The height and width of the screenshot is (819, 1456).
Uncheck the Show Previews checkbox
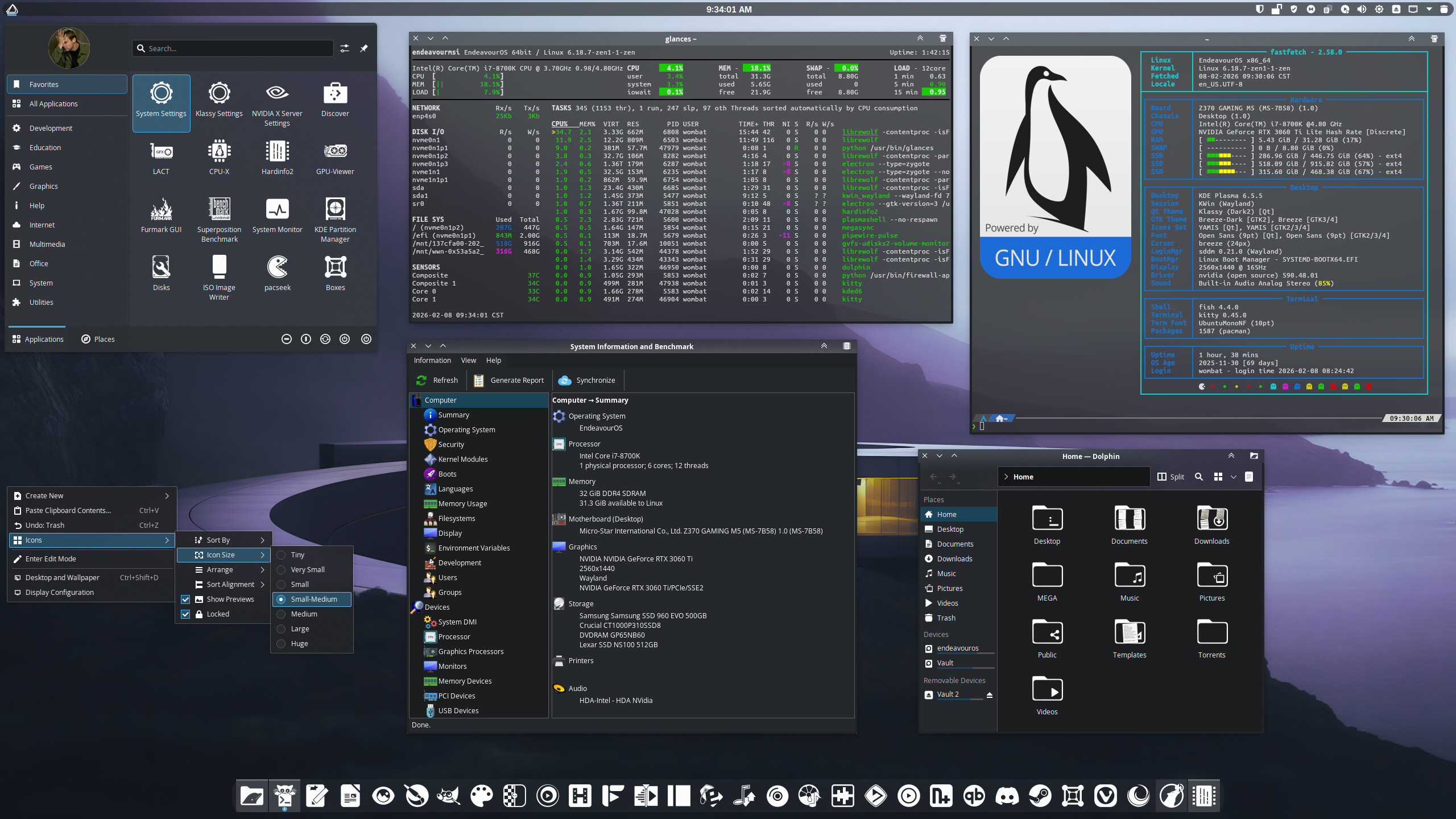click(x=185, y=599)
